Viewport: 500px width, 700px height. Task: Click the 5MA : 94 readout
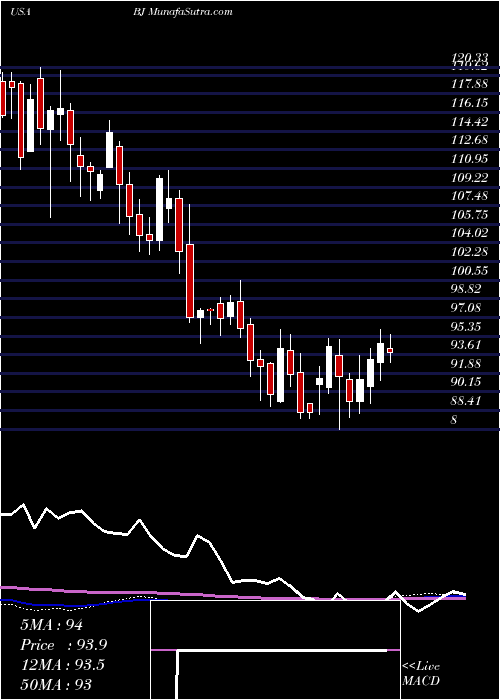coord(51,625)
